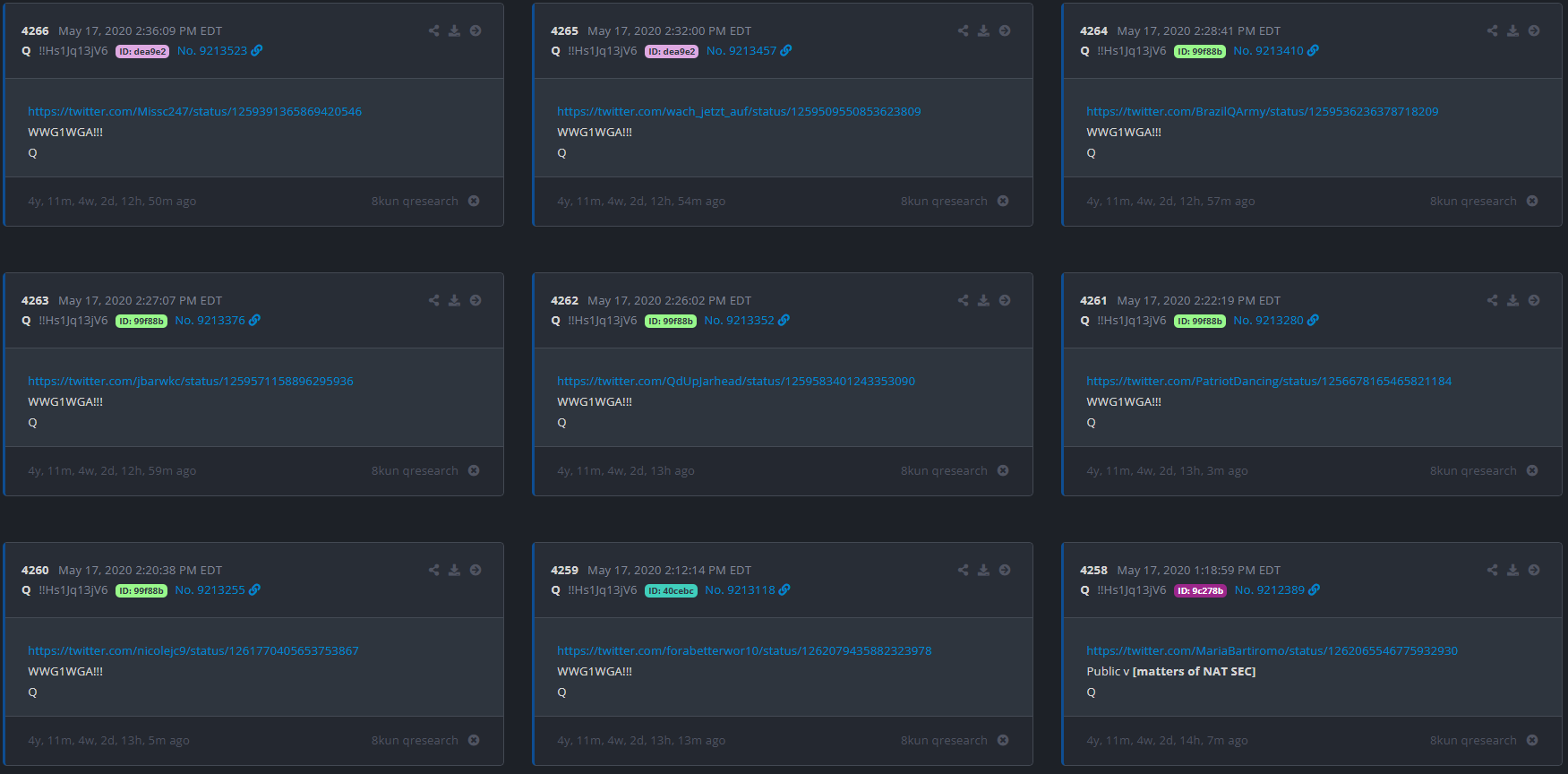Go to post 4262 with arrow icon

pyautogui.click(x=1005, y=300)
